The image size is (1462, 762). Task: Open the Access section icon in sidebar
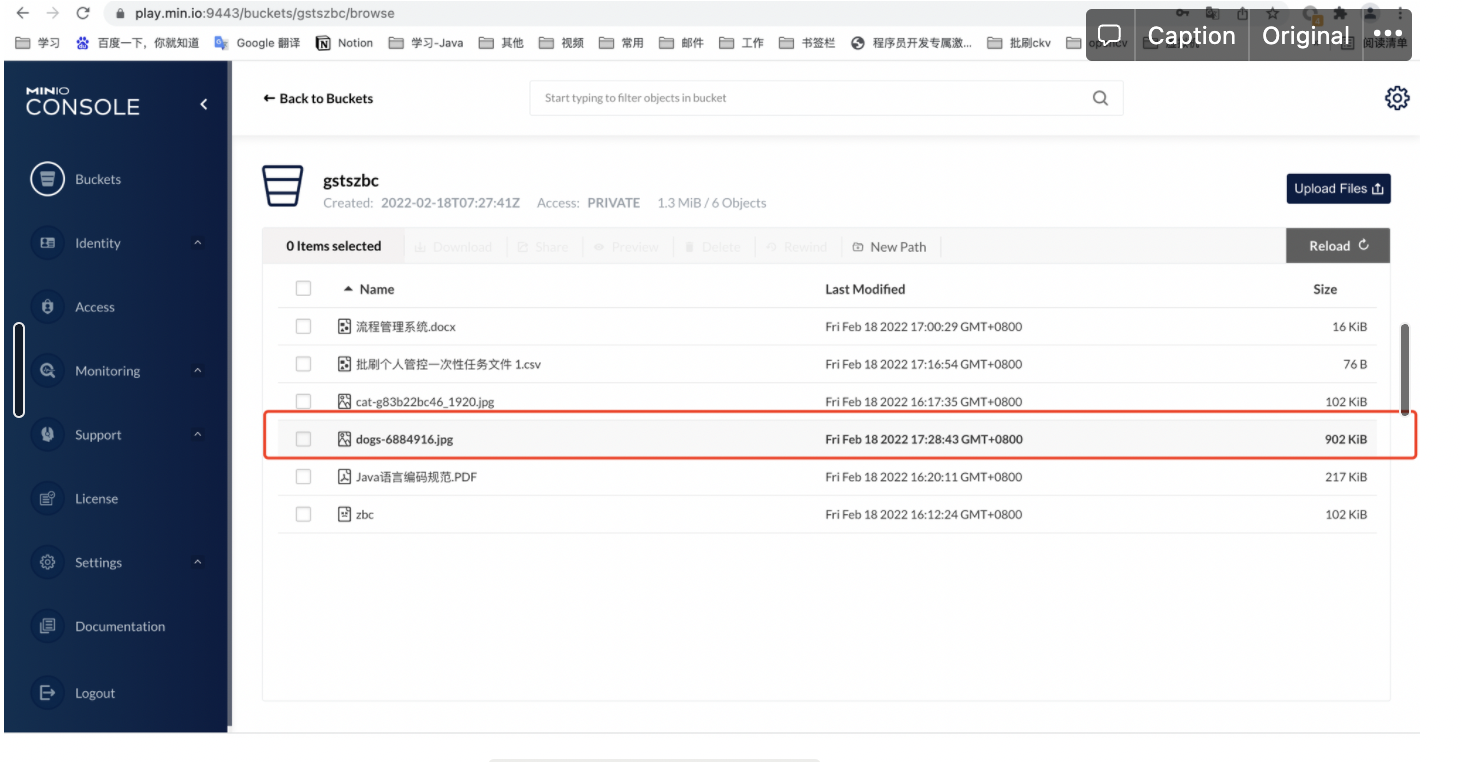(x=47, y=307)
